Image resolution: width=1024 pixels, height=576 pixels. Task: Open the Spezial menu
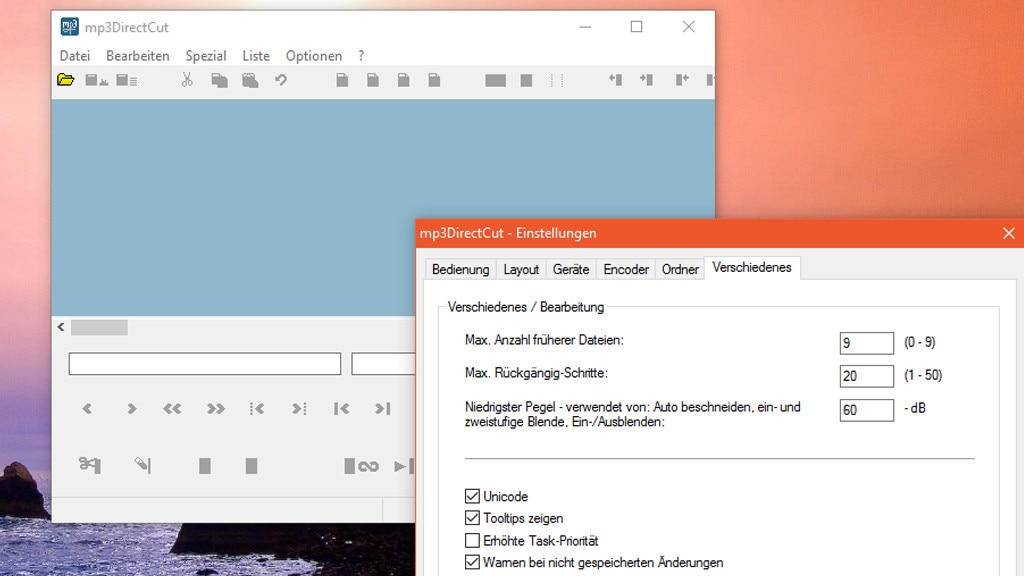click(x=206, y=56)
